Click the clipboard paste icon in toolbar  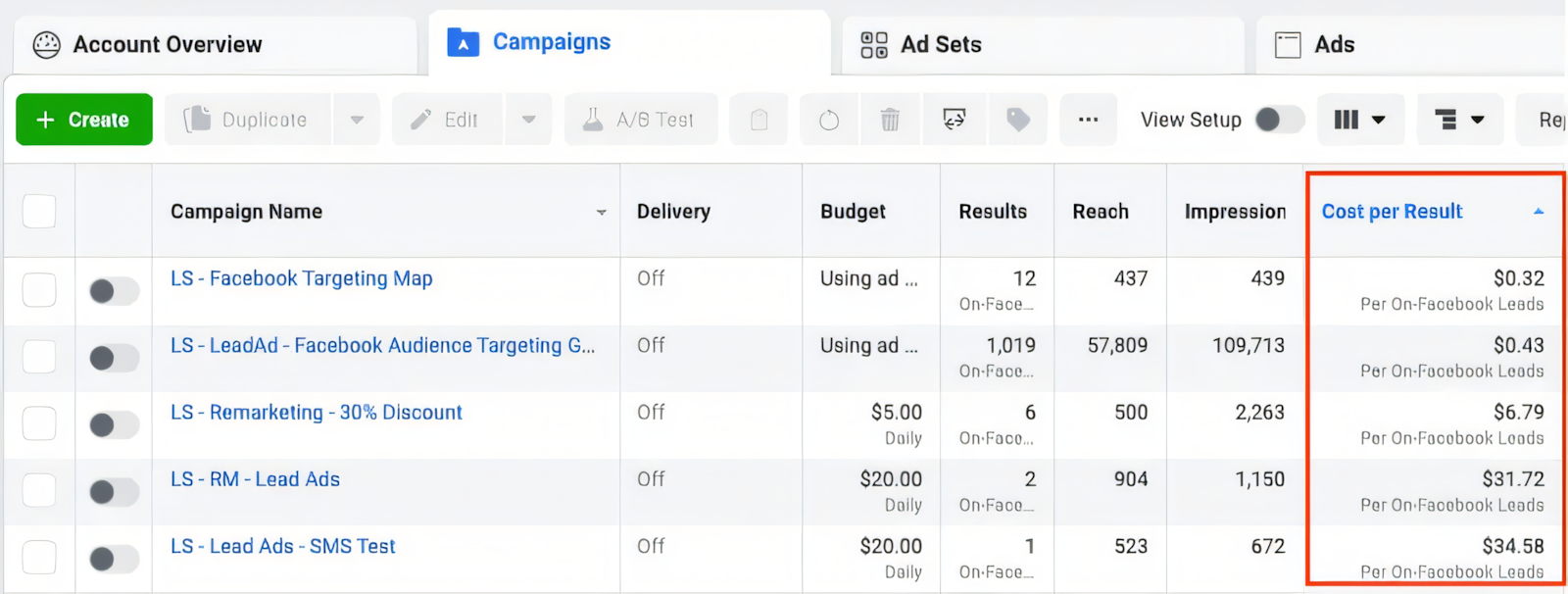[759, 120]
